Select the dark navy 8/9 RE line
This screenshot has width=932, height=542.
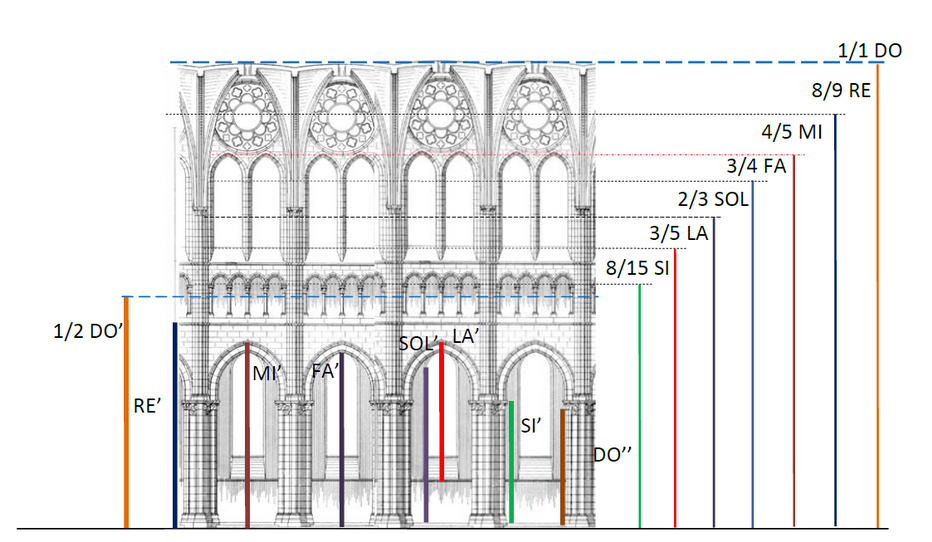click(x=835, y=320)
